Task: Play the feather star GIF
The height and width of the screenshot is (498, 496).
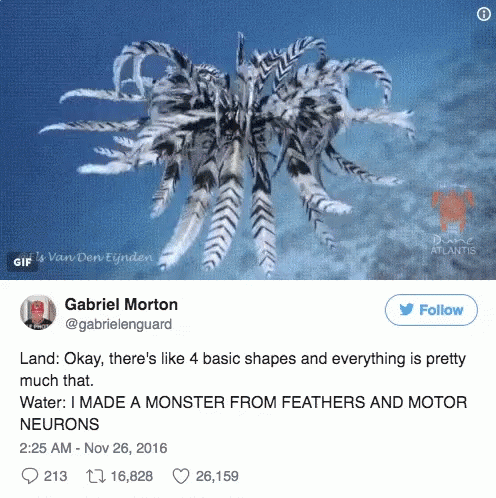Action: click(248, 140)
